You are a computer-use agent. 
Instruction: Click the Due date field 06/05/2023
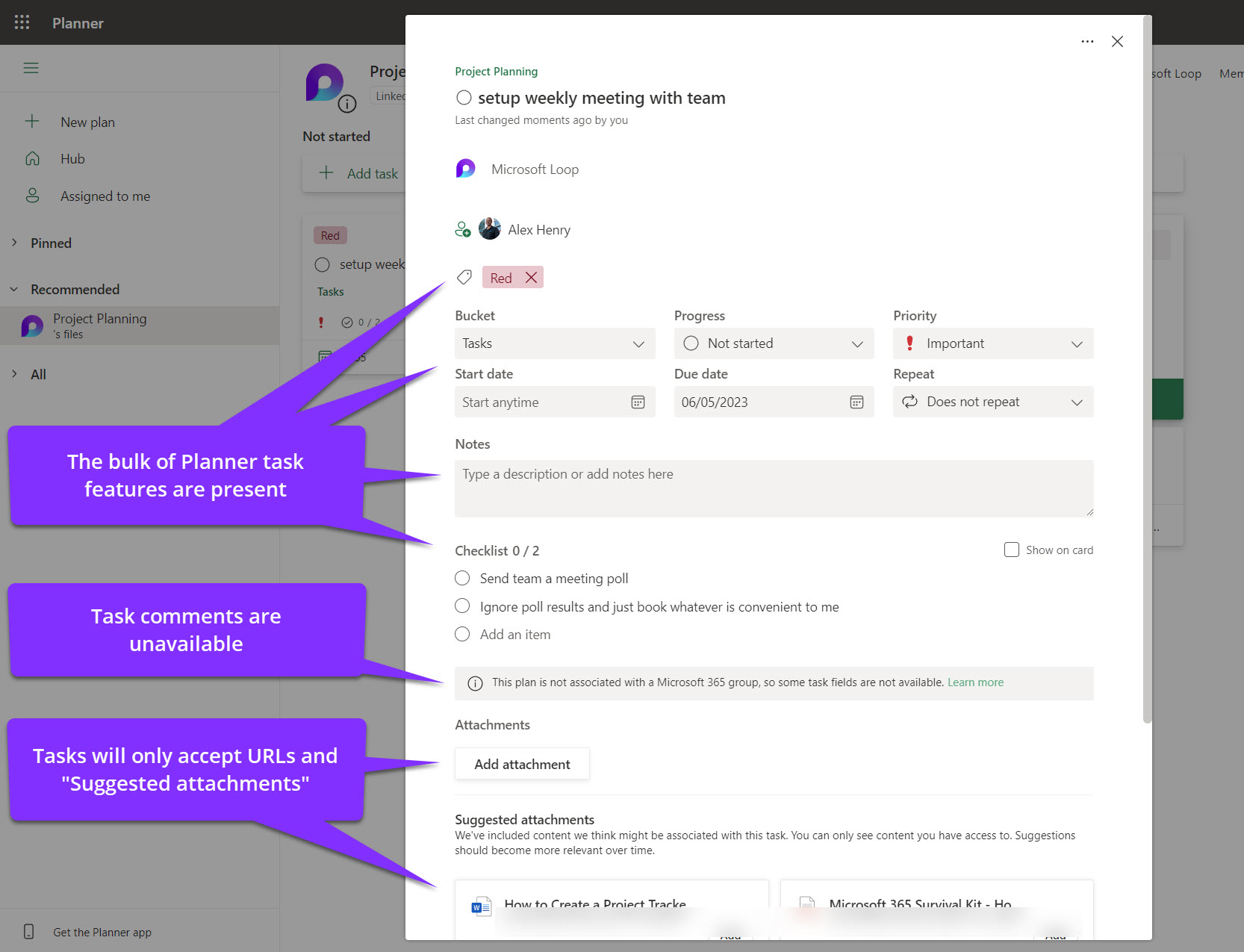774,402
